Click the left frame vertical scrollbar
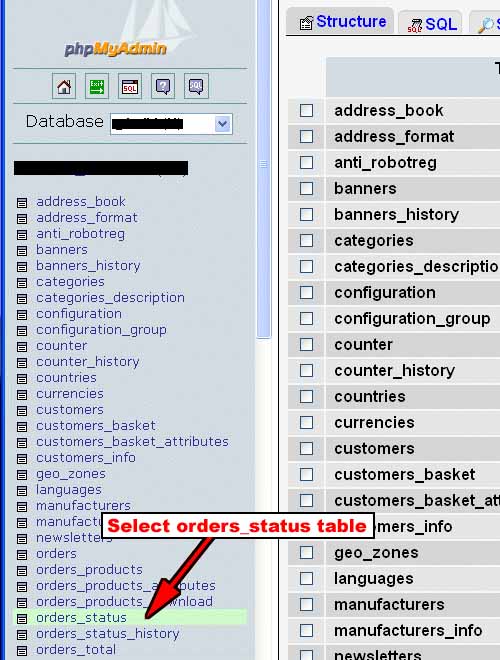The width and height of the screenshot is (500, 660). tap(263, 168)
